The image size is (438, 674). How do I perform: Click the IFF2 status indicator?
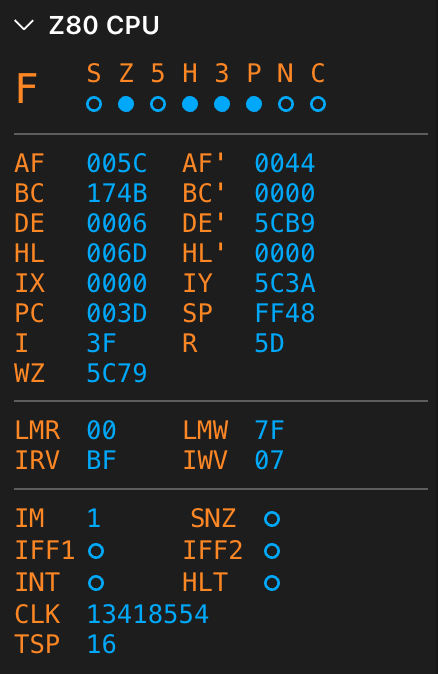272,551
